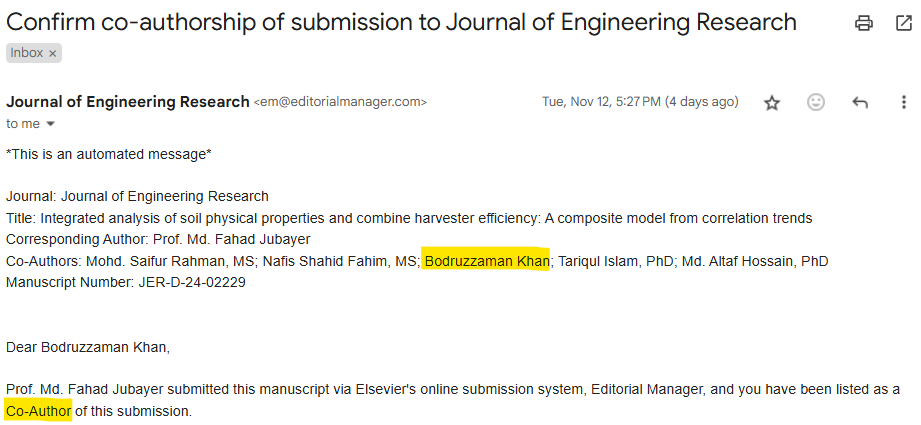
Task: Remove the Inbox label with the x
Action: pos(52,53)
